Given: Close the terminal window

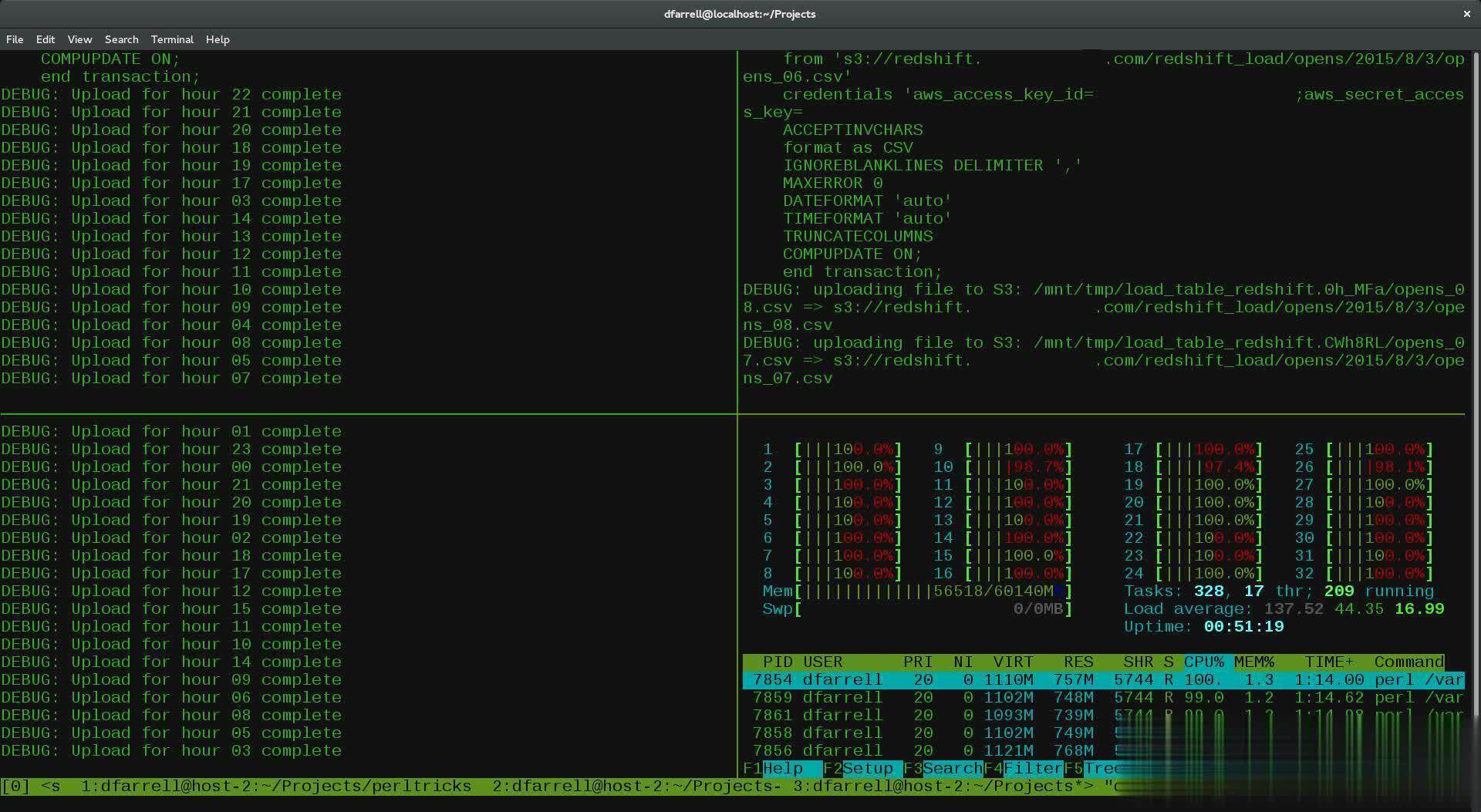Looking at the screenshot, I should click(1466, 14).
